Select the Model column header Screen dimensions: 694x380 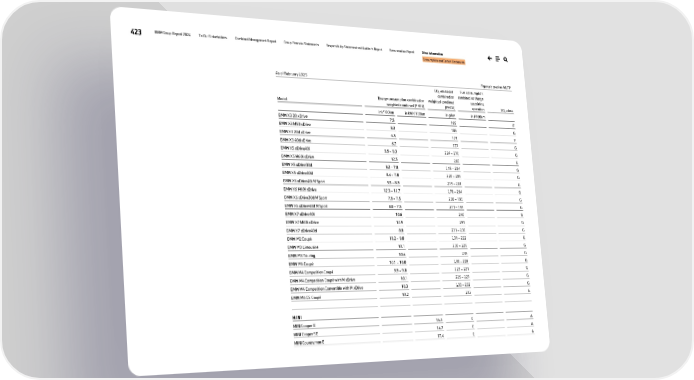click(x=282, y=99)
